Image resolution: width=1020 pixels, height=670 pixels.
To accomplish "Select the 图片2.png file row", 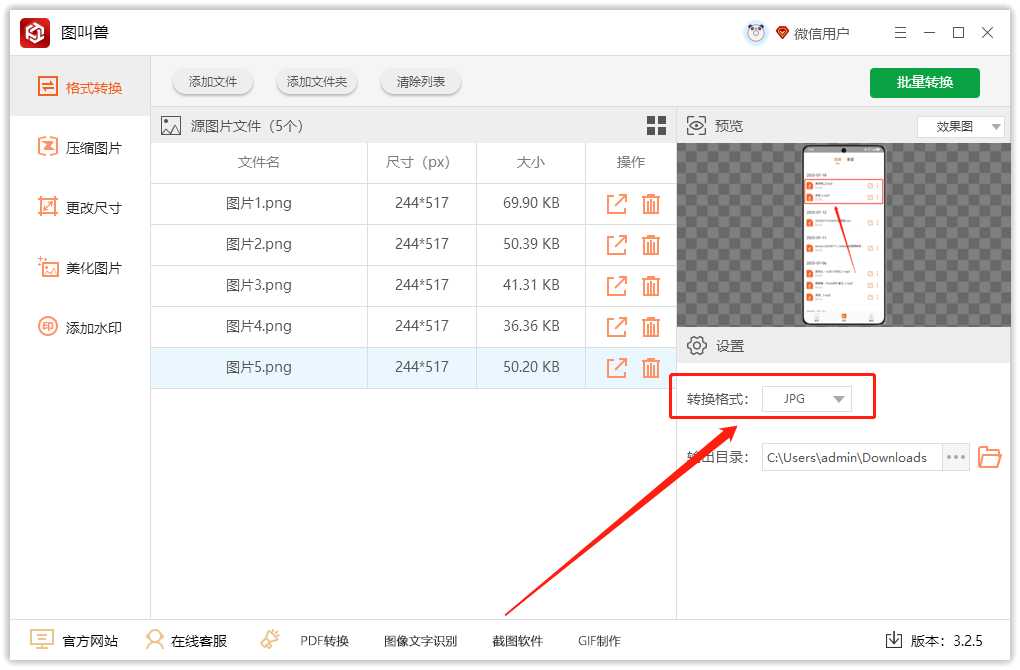I will pos(258,244).
